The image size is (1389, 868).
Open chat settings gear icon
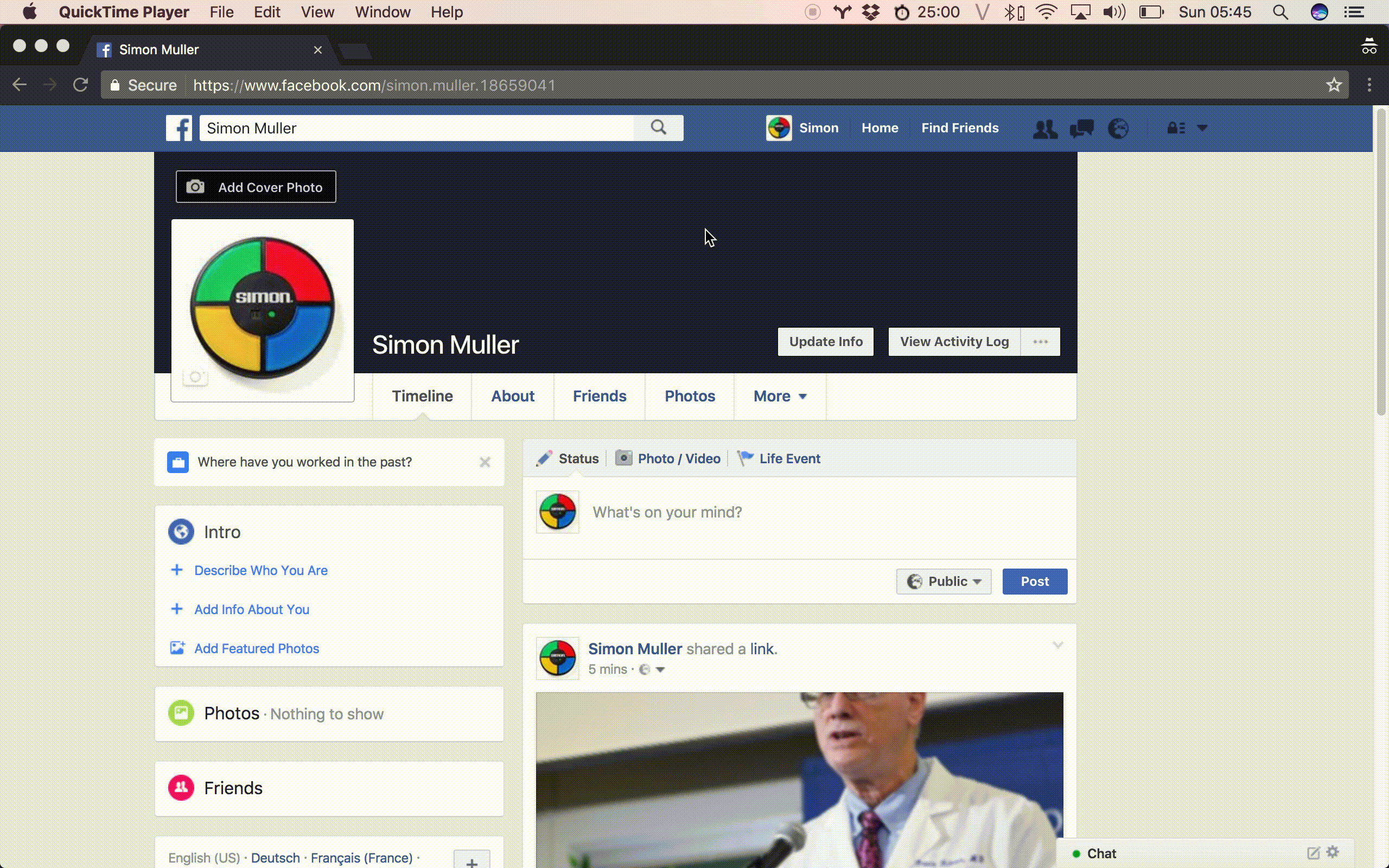click(1333, 852)
